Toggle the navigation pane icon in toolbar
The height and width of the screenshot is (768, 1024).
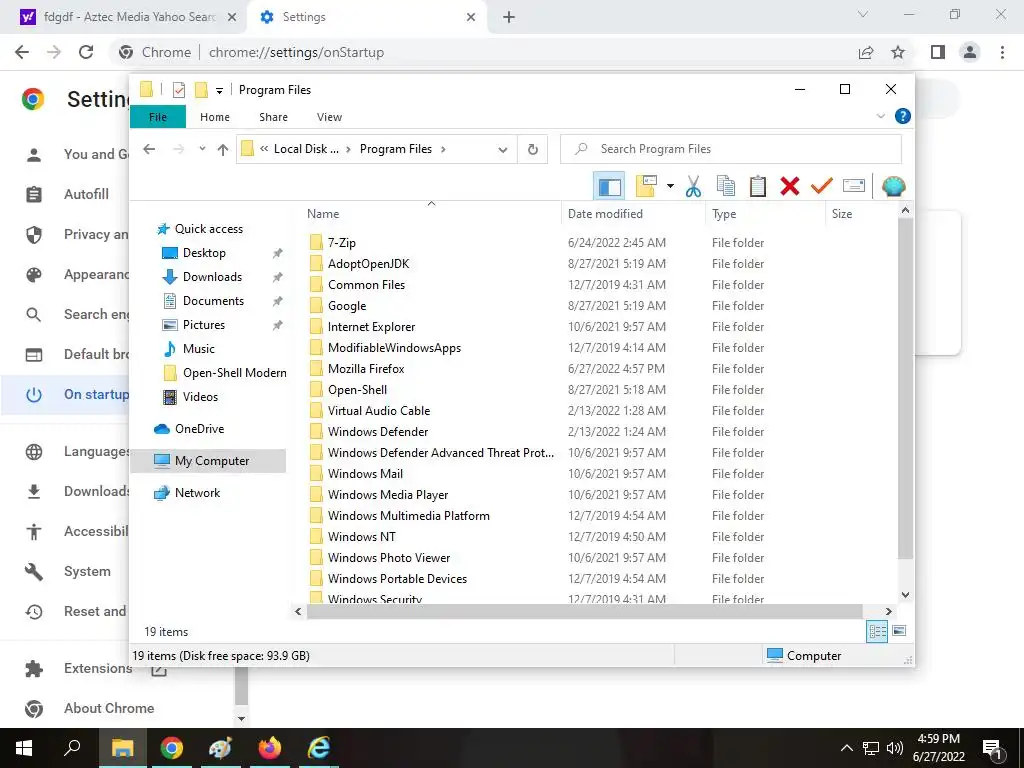(609, 187)
